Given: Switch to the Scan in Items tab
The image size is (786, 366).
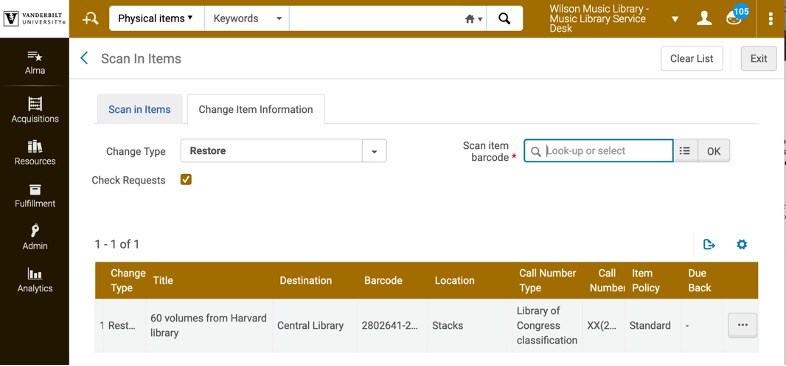Looking at the screenshot, I should tap(139, 109).
